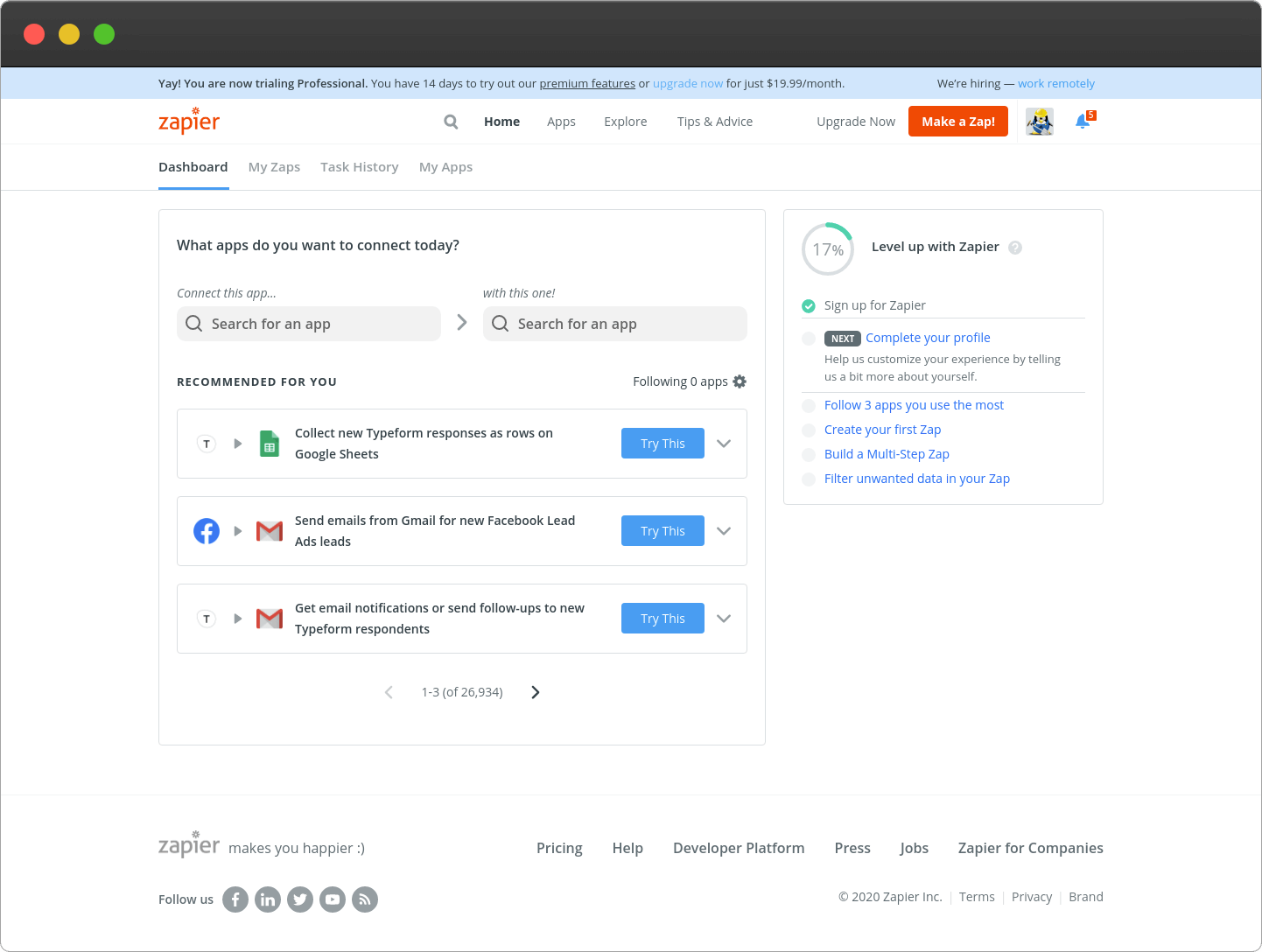Open the Privacy link in footer

(1032, 897)
